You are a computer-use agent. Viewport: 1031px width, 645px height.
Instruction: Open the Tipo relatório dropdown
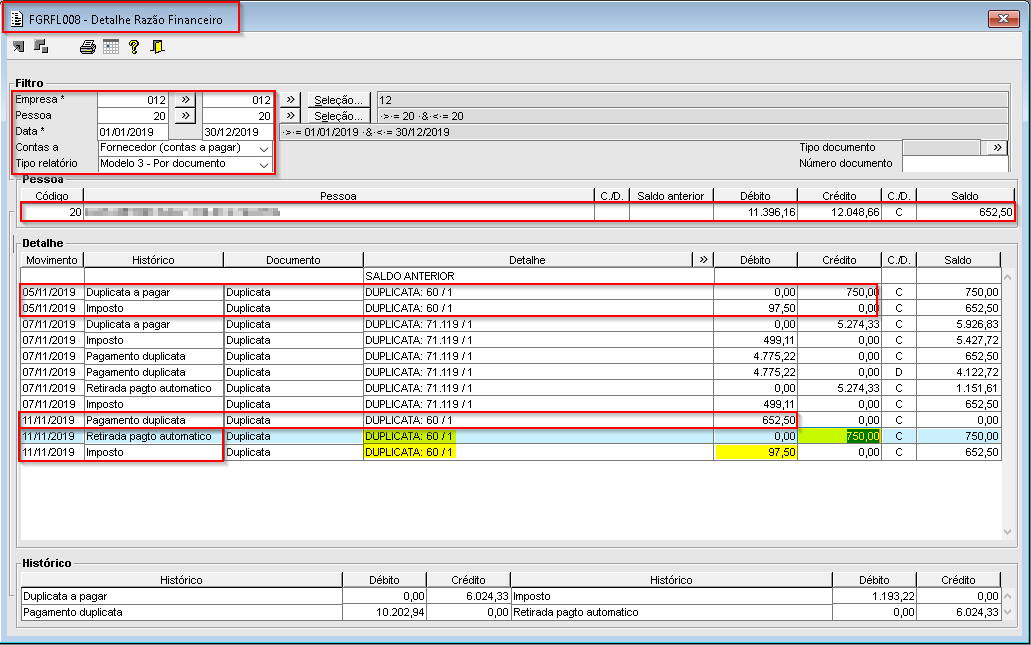264,163
